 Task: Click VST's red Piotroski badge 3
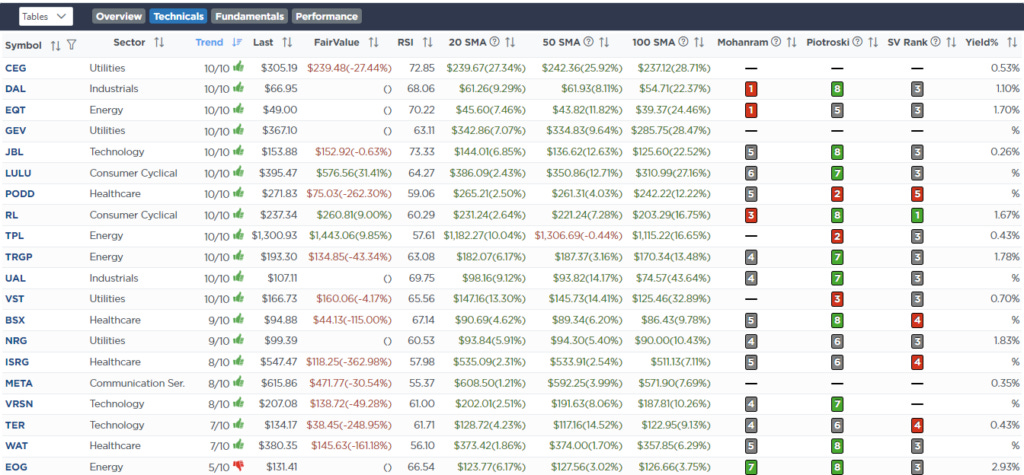(x=837, y=299)
